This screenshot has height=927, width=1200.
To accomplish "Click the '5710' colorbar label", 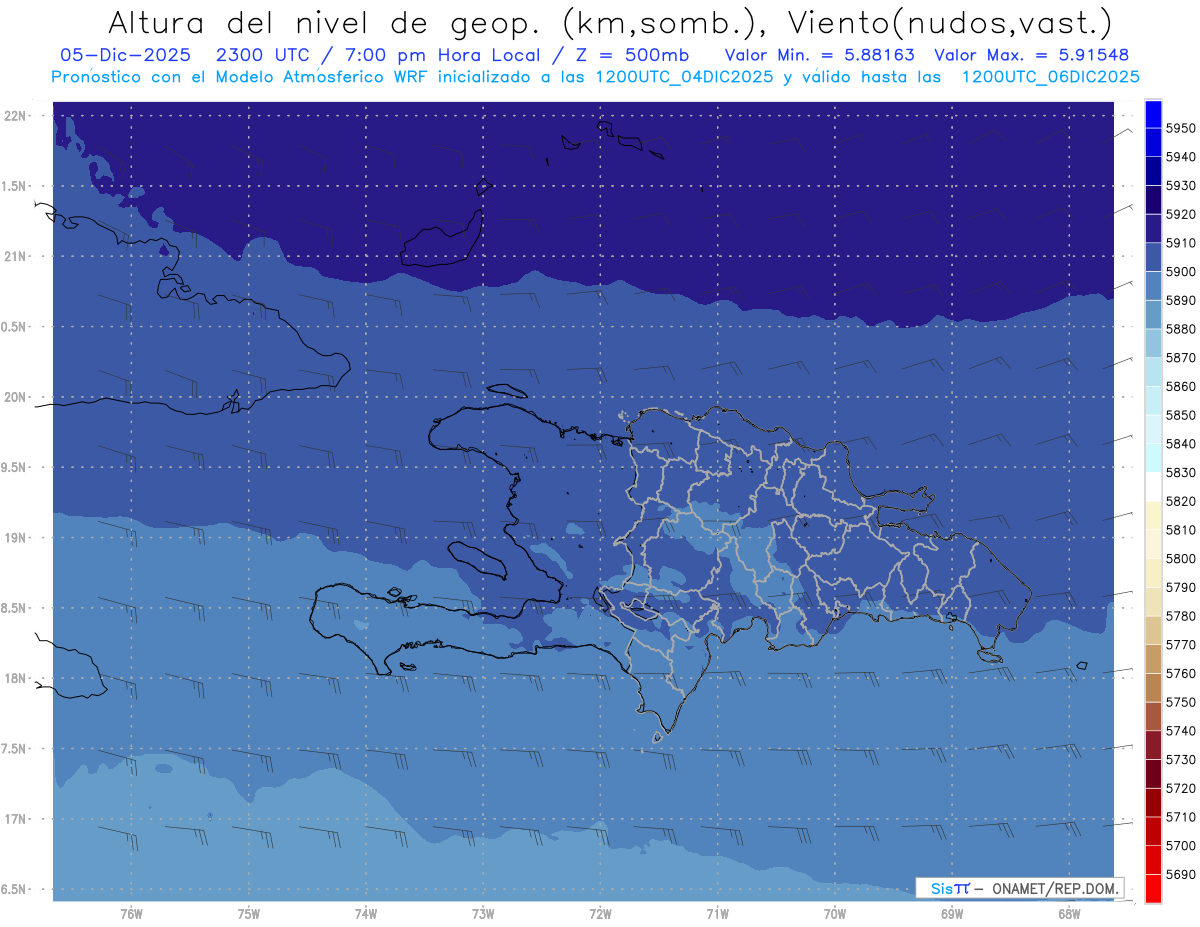I will 1180,816.
